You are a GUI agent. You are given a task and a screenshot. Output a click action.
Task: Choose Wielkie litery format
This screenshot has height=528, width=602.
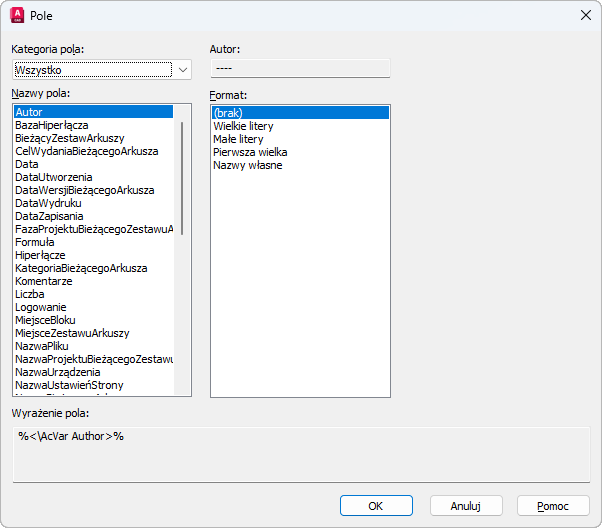click(243, 126)
